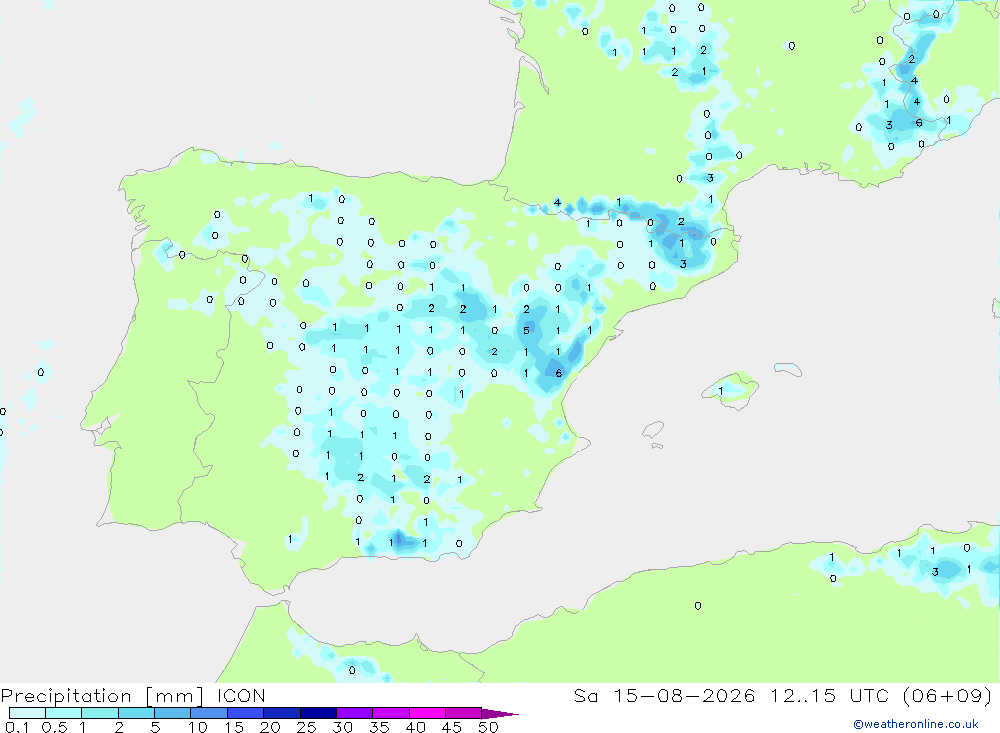The image size is (1000, 733).
Task: Select the 15–20 mm legend swatch
Action: click(x=245, y=713)
